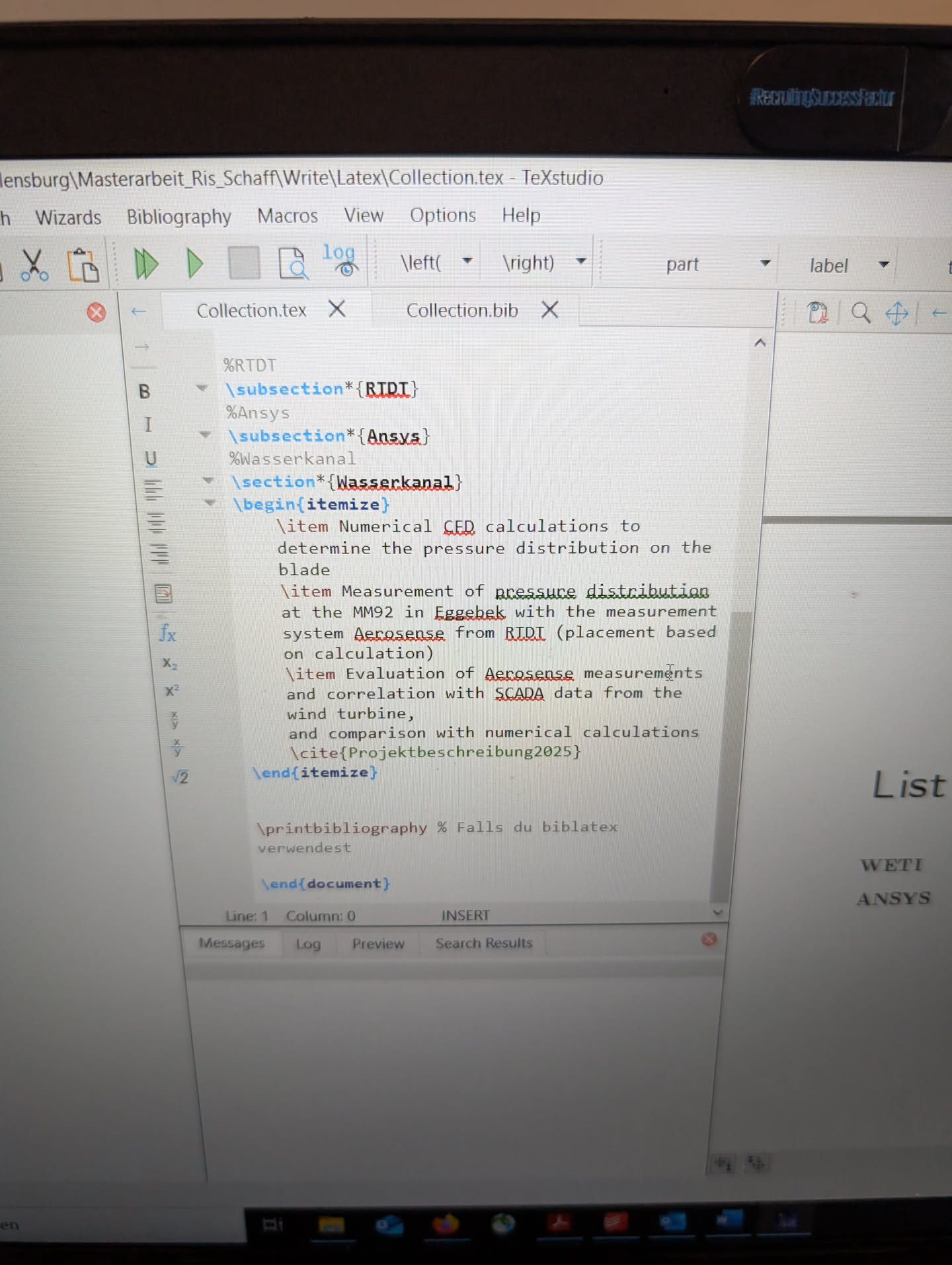952x1265 pixels.
Task: Apply bold formatting with B icon
Action: point(144,391)
